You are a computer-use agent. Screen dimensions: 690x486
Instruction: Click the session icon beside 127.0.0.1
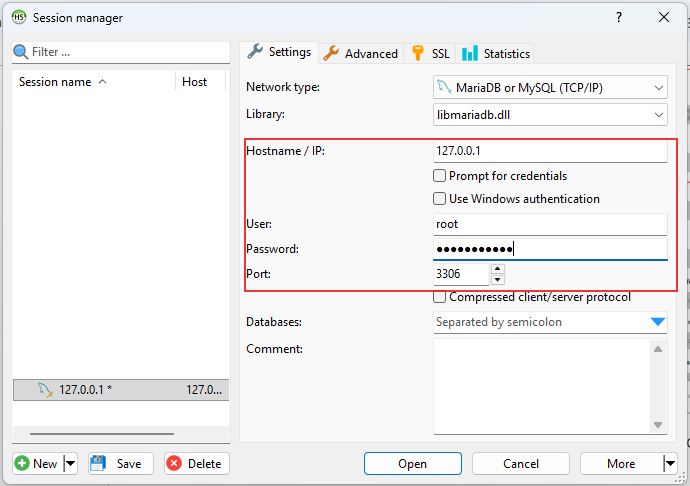pos(44,390)
